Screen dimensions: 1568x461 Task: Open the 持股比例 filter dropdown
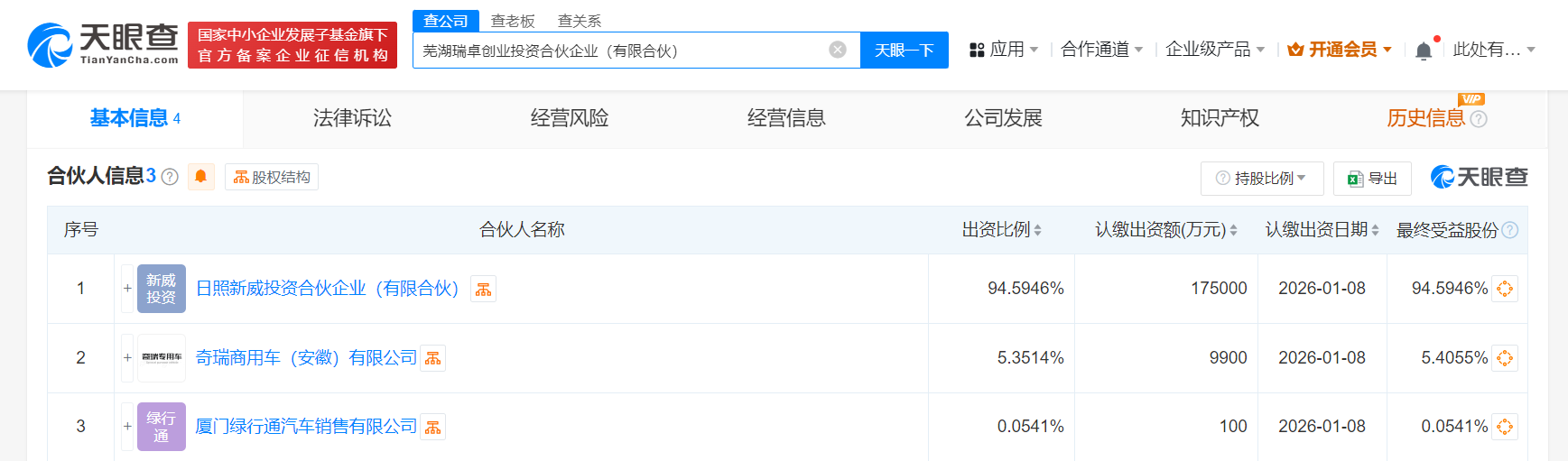[1262, 179]
